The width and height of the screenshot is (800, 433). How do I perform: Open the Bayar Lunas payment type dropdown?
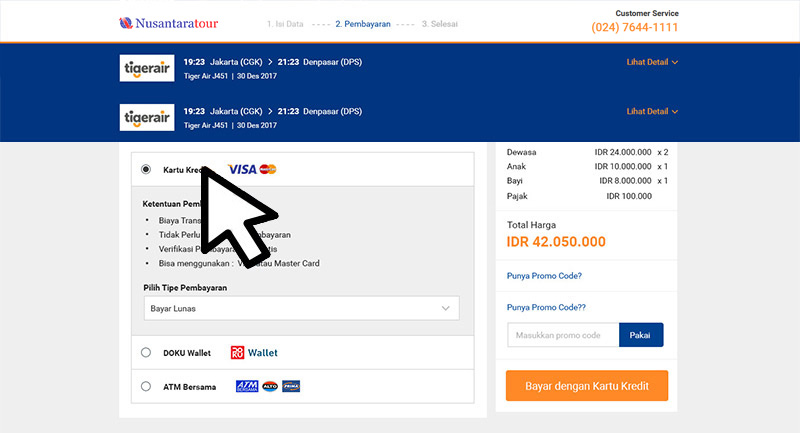click(x=302, y=309)
